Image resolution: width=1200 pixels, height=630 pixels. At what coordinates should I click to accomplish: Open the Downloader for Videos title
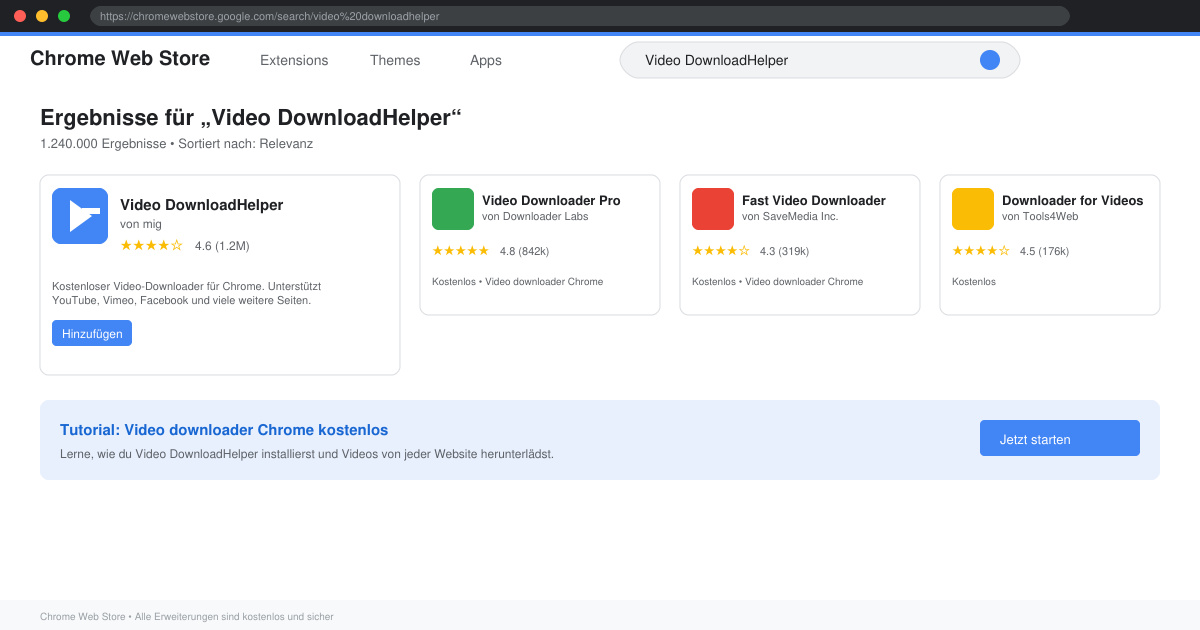coord(1073,200)
